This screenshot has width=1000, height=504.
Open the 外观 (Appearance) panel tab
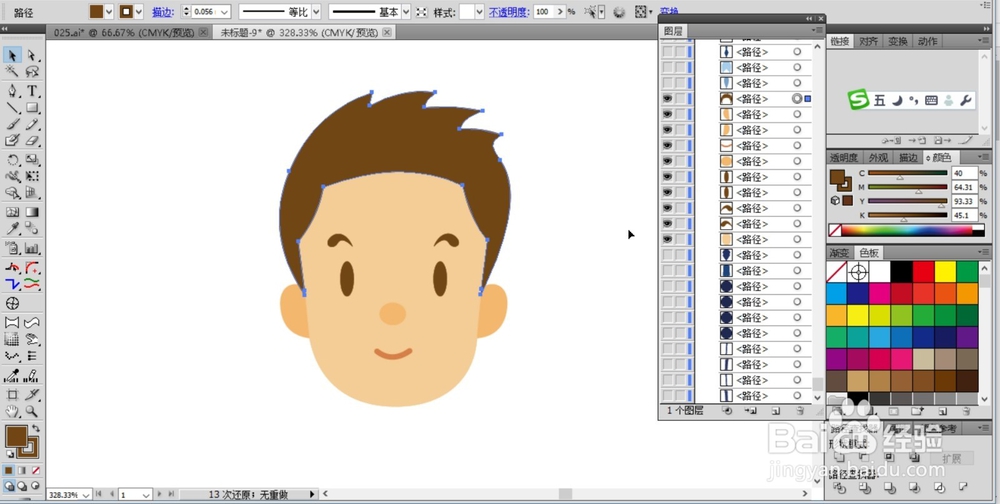[x=878, y=157]
